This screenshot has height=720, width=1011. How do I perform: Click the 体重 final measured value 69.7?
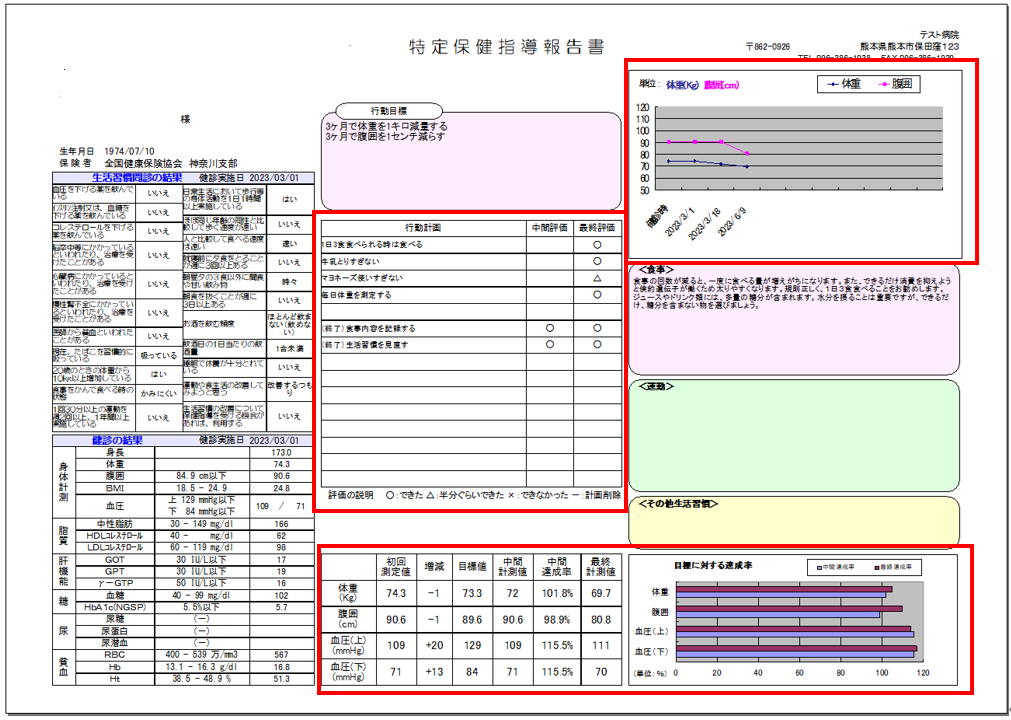599,594
